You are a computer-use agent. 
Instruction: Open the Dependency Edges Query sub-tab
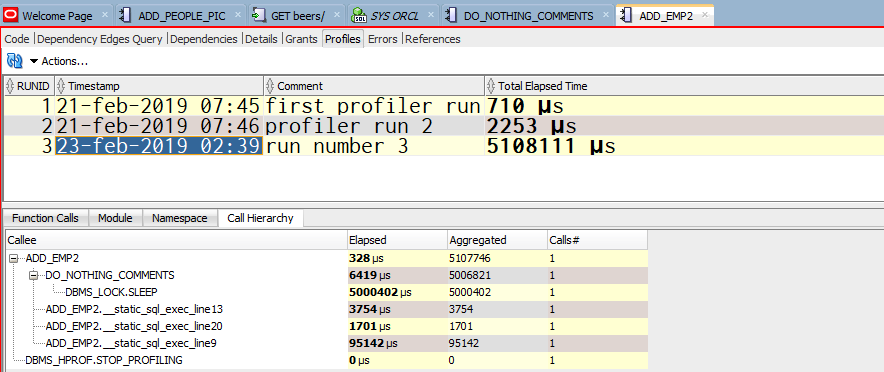click(99, 39)
